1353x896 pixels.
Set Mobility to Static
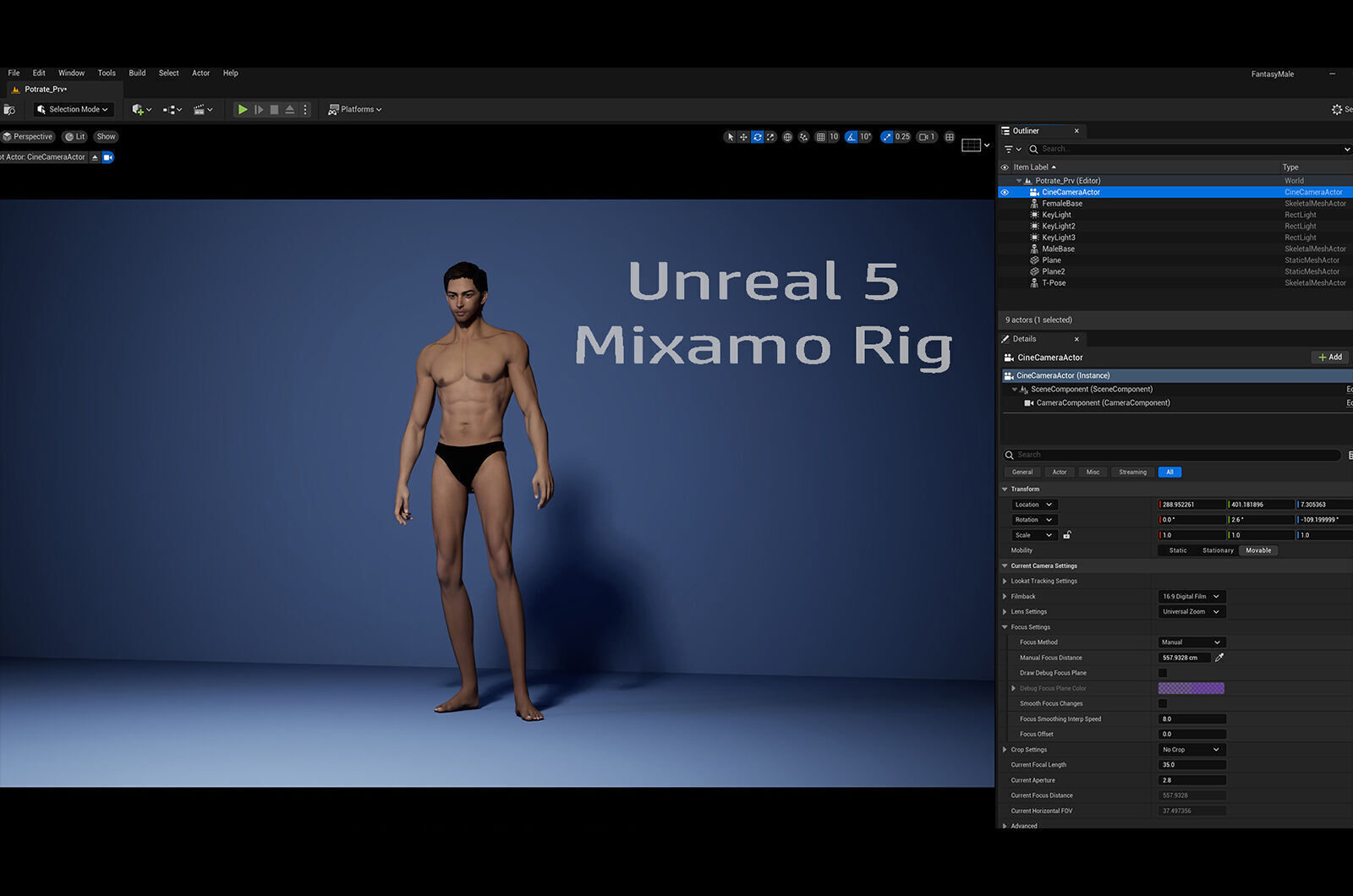coord(1177,550)
